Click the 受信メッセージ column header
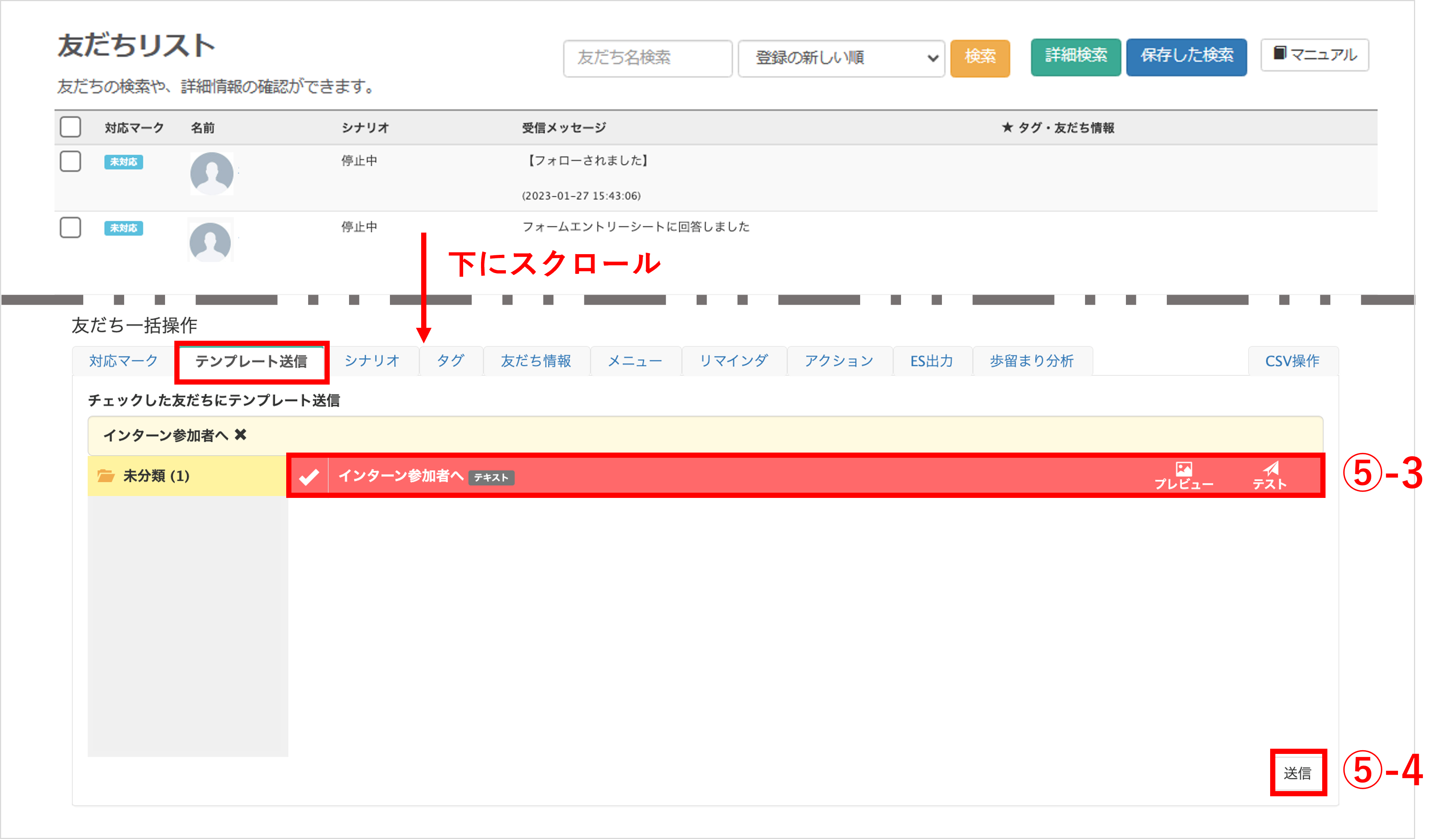 tap(564, 127)
